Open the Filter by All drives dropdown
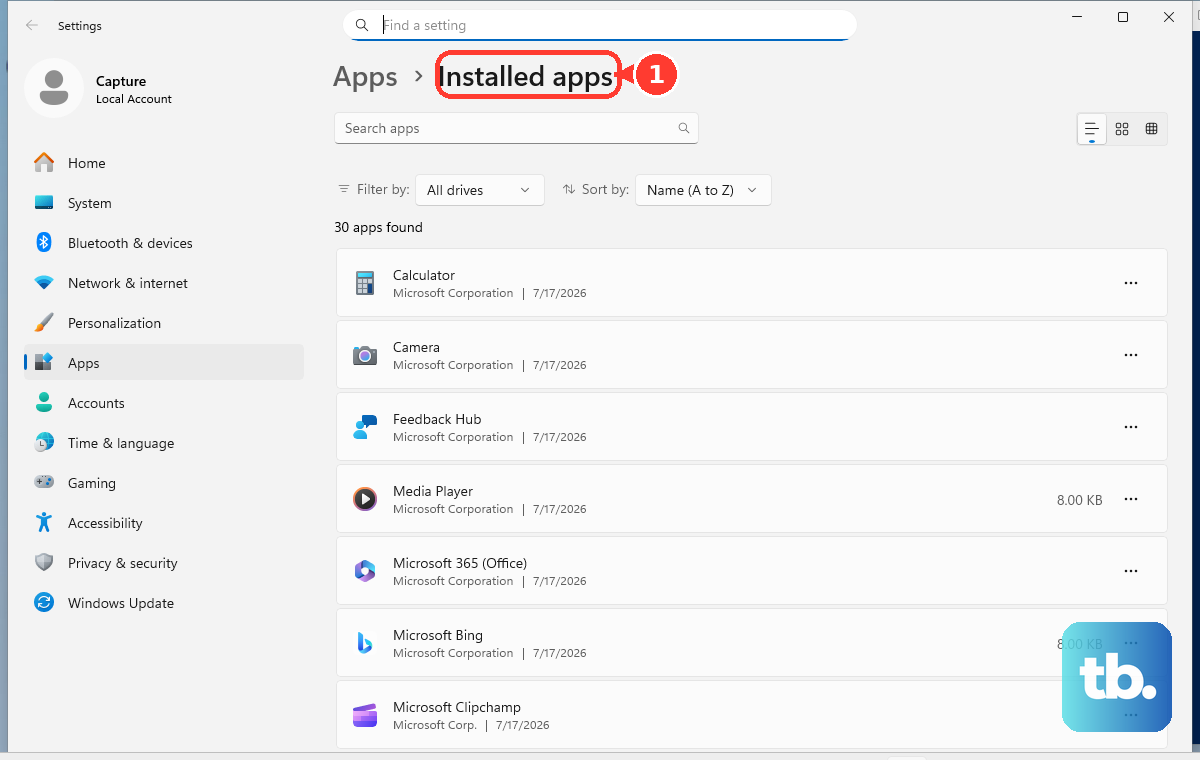1200x760 pixels. click(480, 190)
